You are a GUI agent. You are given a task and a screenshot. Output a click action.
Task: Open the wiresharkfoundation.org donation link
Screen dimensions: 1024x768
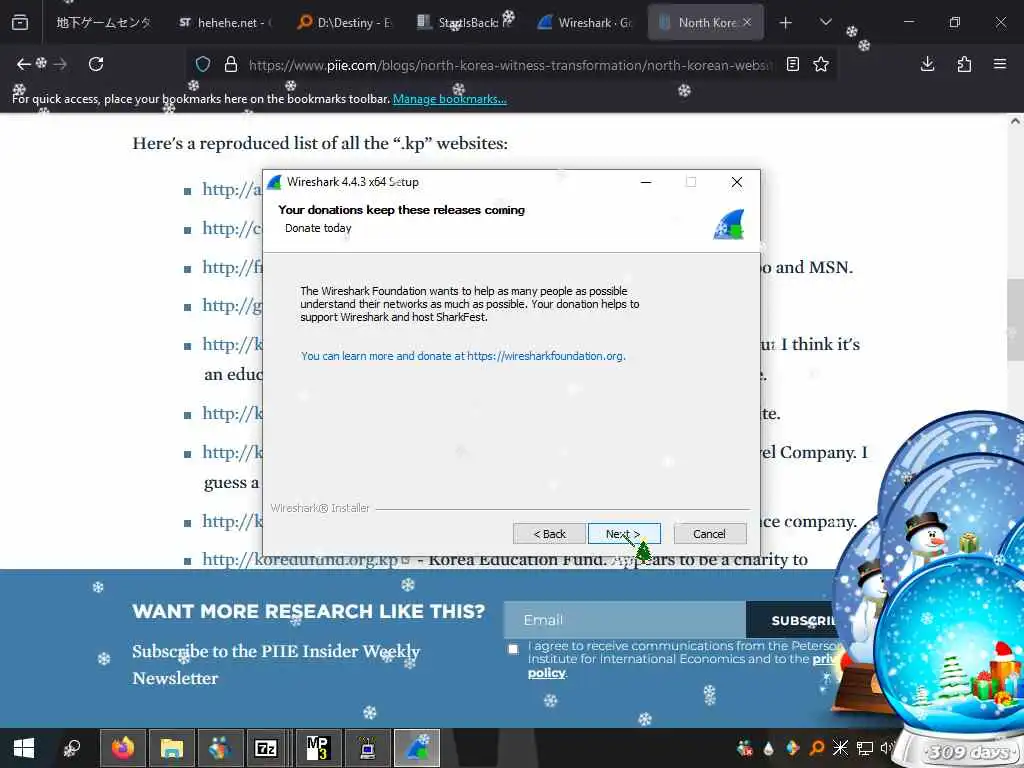click(463, 356)
